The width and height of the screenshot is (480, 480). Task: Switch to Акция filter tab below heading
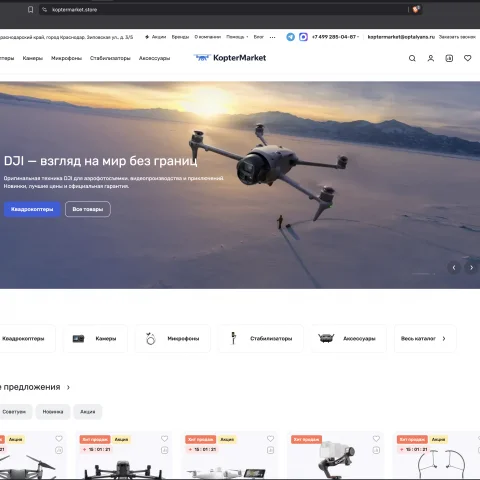[x=88, y=412]
